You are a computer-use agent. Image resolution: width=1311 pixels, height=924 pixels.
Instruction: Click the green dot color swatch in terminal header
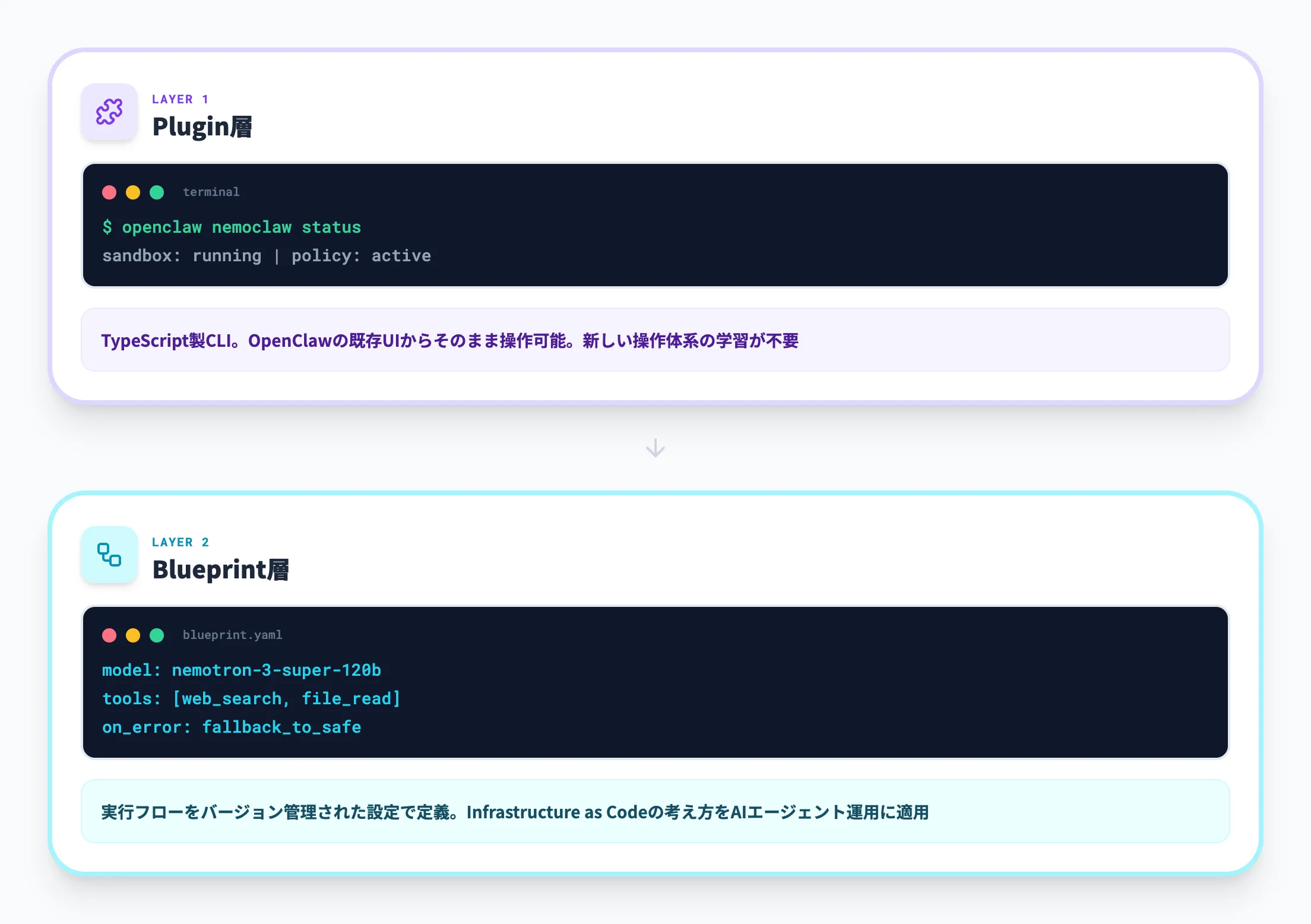pyautogui.click(x=157, y=192)
